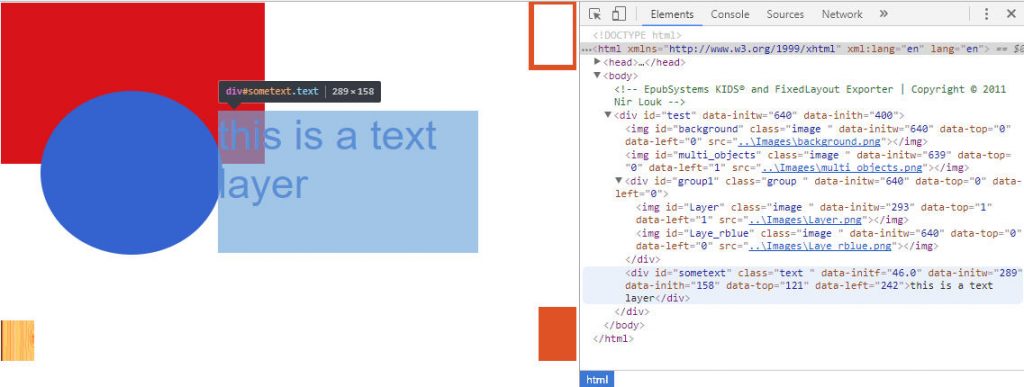Select the sometext div row

click(803, 285)
